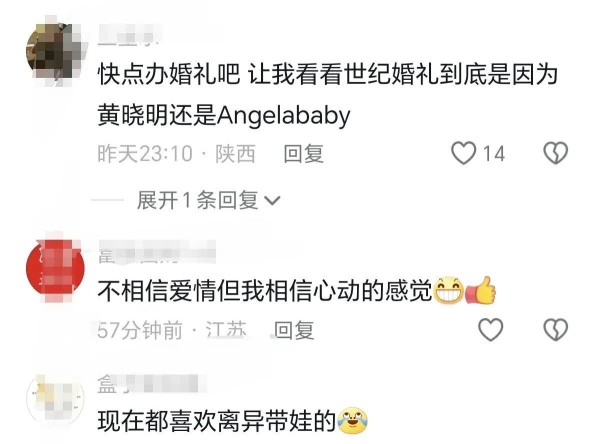Tap the laughing-crying emoji in third comment
This screenshot has height=444, width=600.
[x=352, y=421]
